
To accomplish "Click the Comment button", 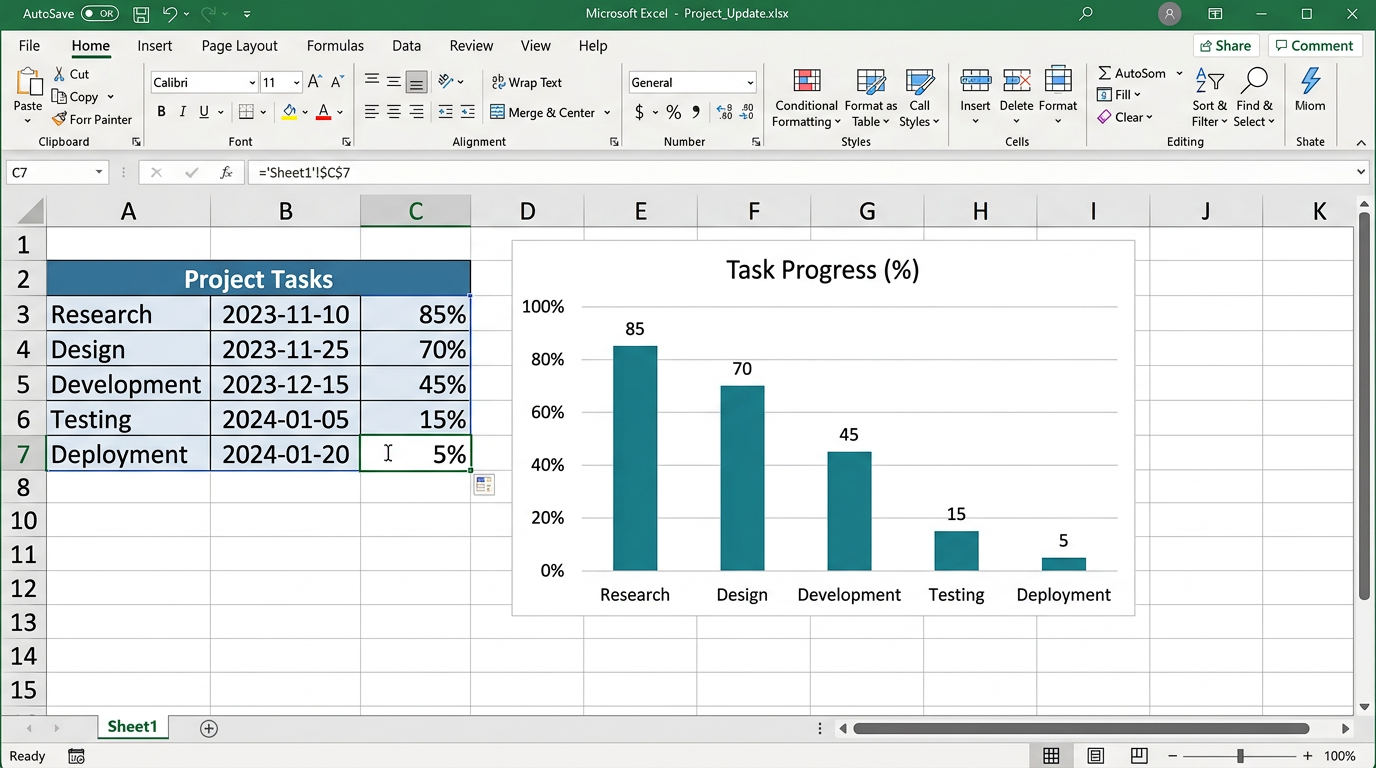I will coord(1313,46).
